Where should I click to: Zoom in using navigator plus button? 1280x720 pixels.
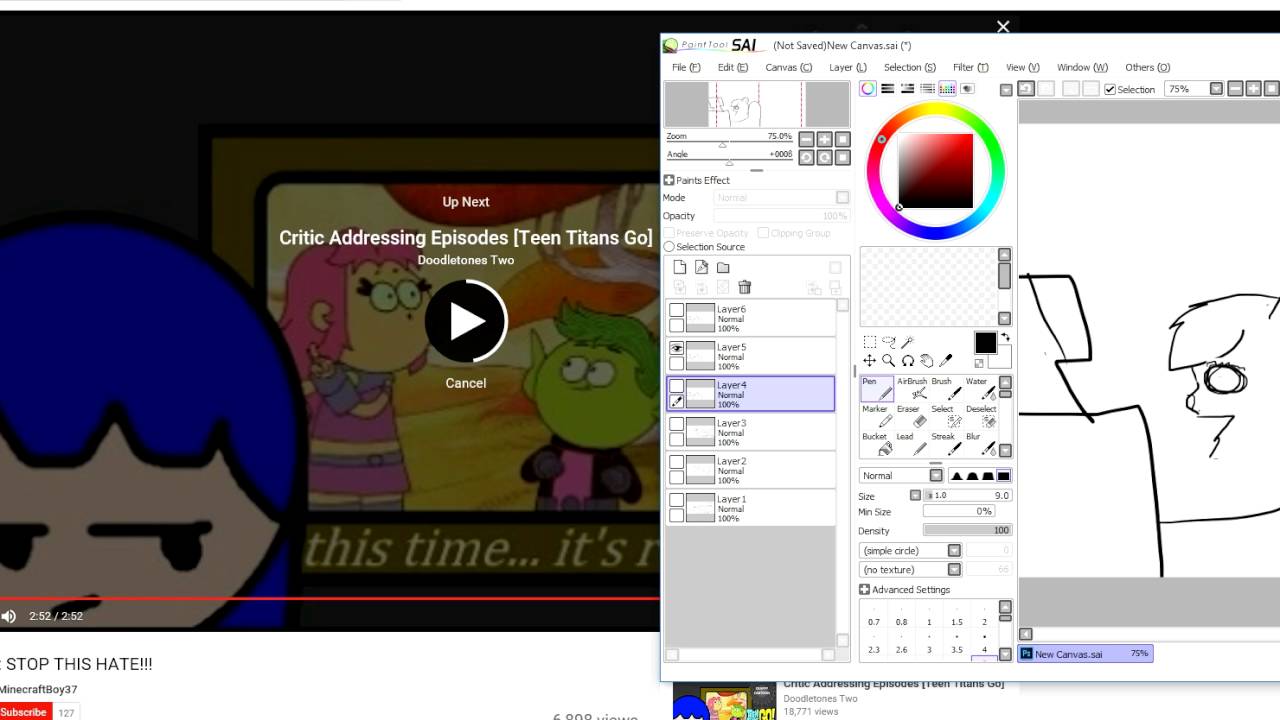click(x=824, y=140)
